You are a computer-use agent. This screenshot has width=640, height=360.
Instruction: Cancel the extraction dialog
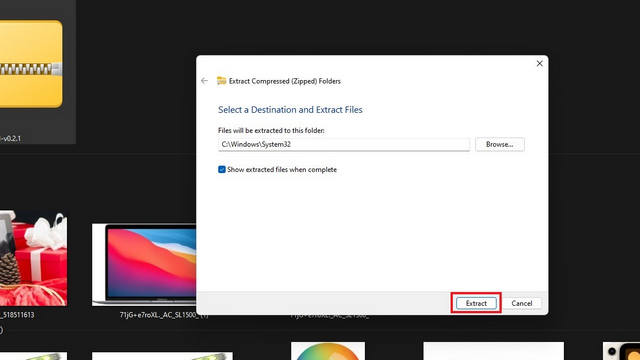522,303
